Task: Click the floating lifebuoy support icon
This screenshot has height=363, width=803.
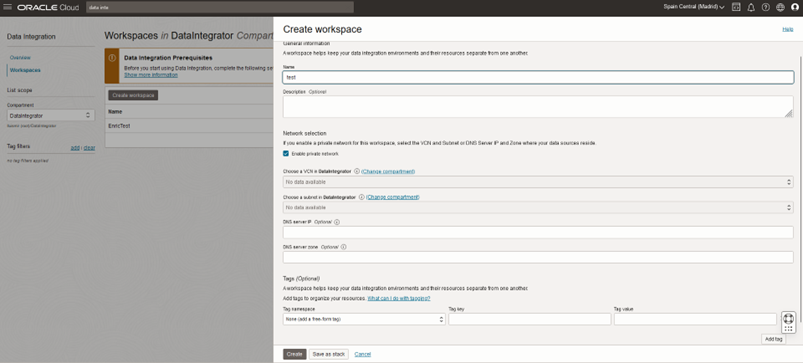Action: [789, 318]
